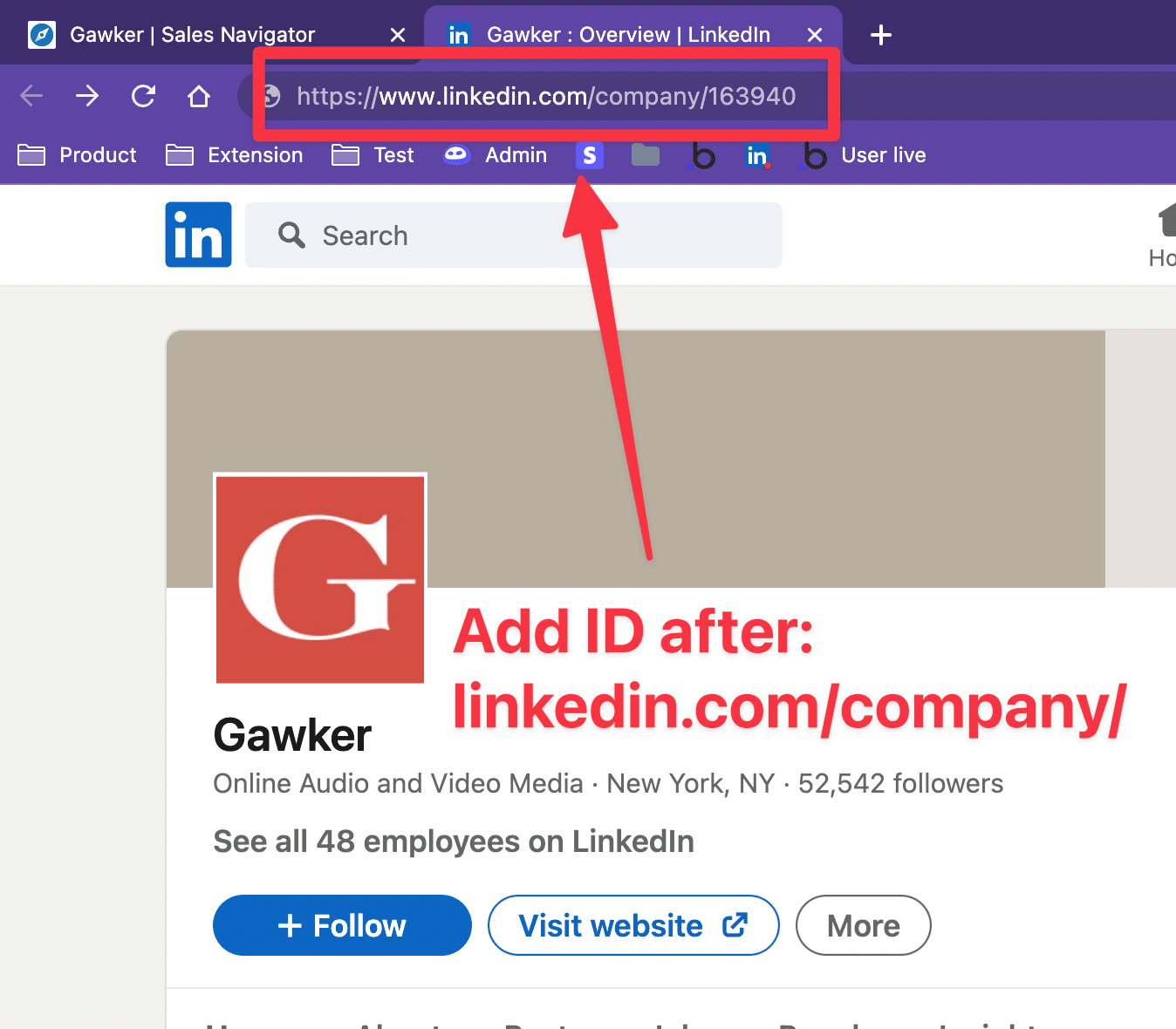
Task: Select the Gawker Overview LinkedIn tab
Action: pos(628,34)
